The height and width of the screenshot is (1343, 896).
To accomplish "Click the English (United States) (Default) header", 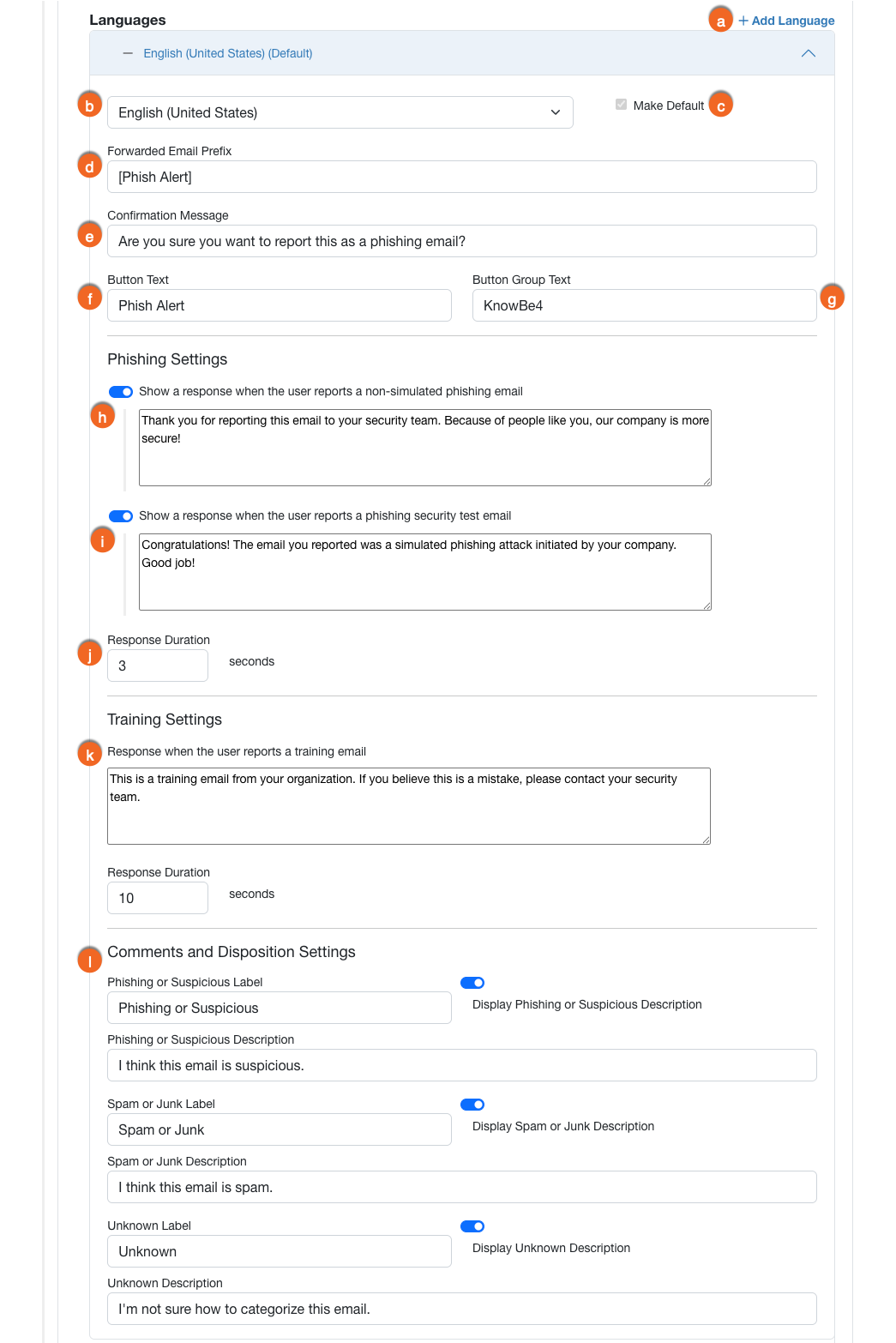I will [x=228, y=53].
